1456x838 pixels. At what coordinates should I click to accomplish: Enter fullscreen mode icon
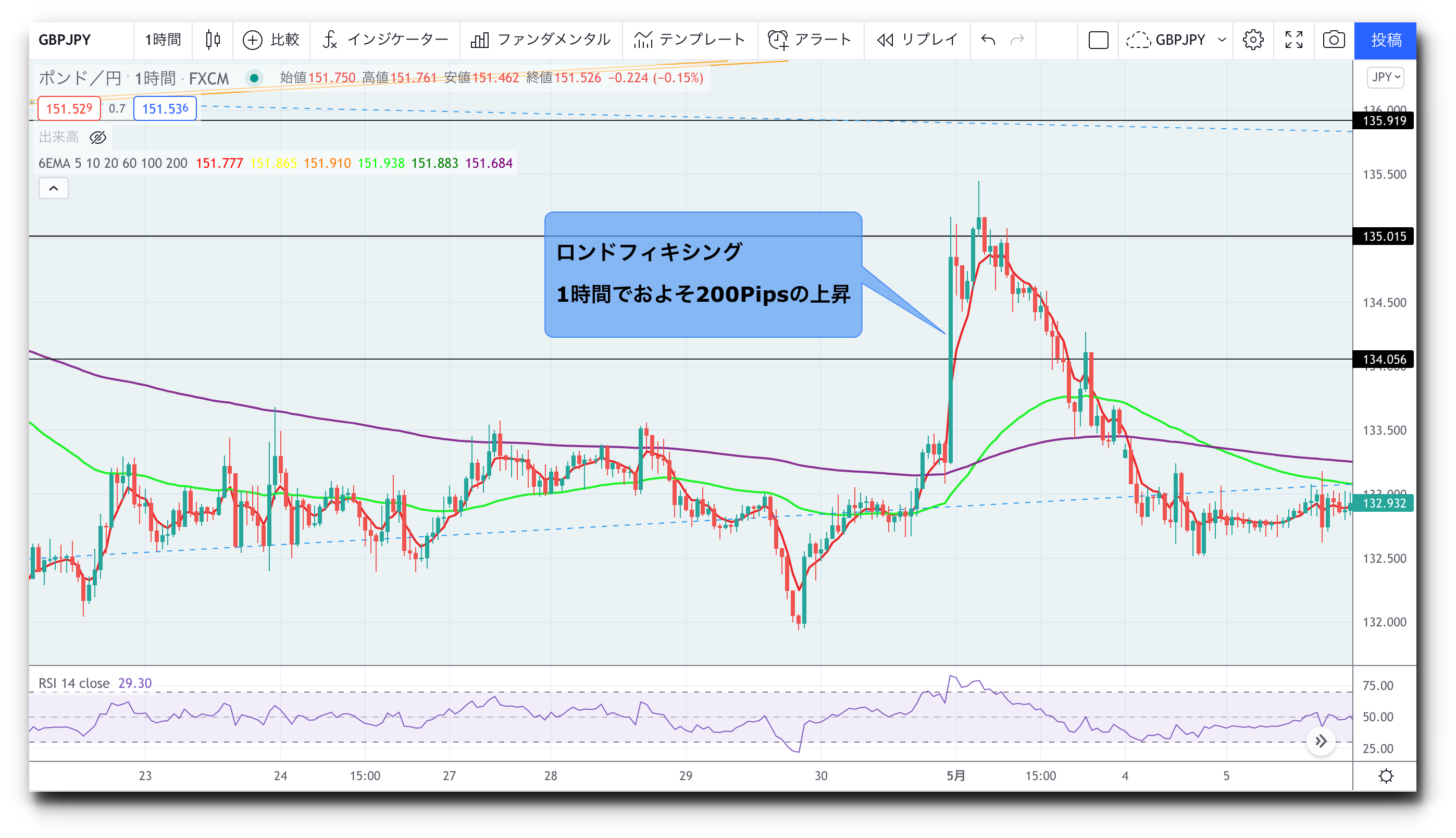pos(1294,40)
